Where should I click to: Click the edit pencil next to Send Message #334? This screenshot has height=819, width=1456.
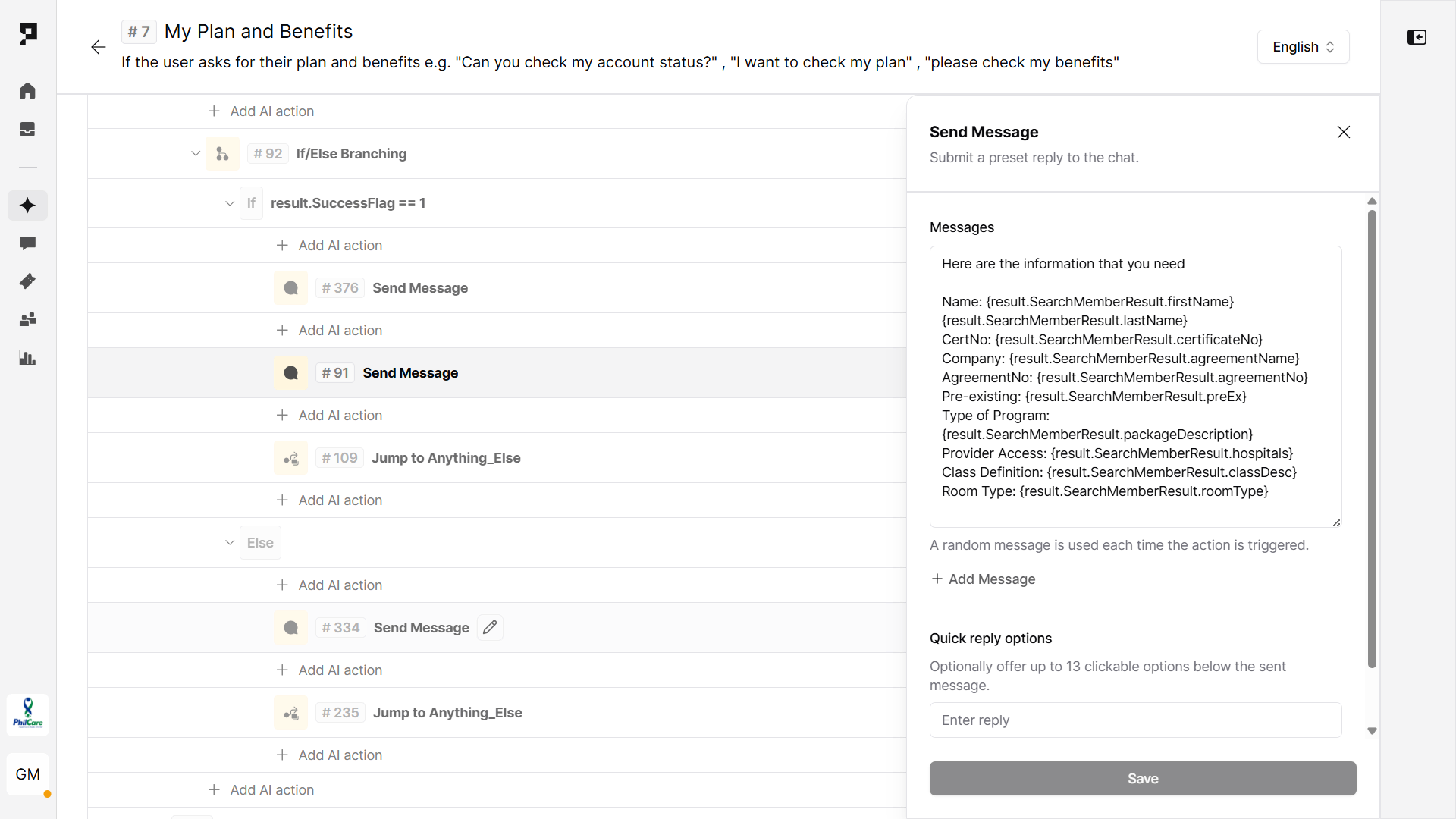490,627
